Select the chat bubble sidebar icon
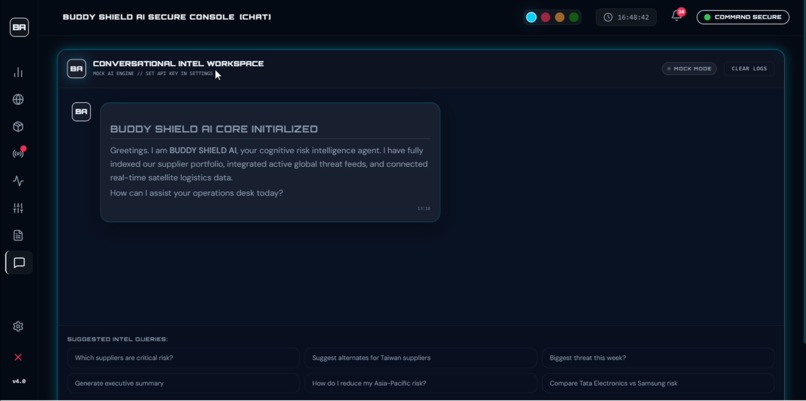Screen dimensions: 806x401 click(19, 263)
